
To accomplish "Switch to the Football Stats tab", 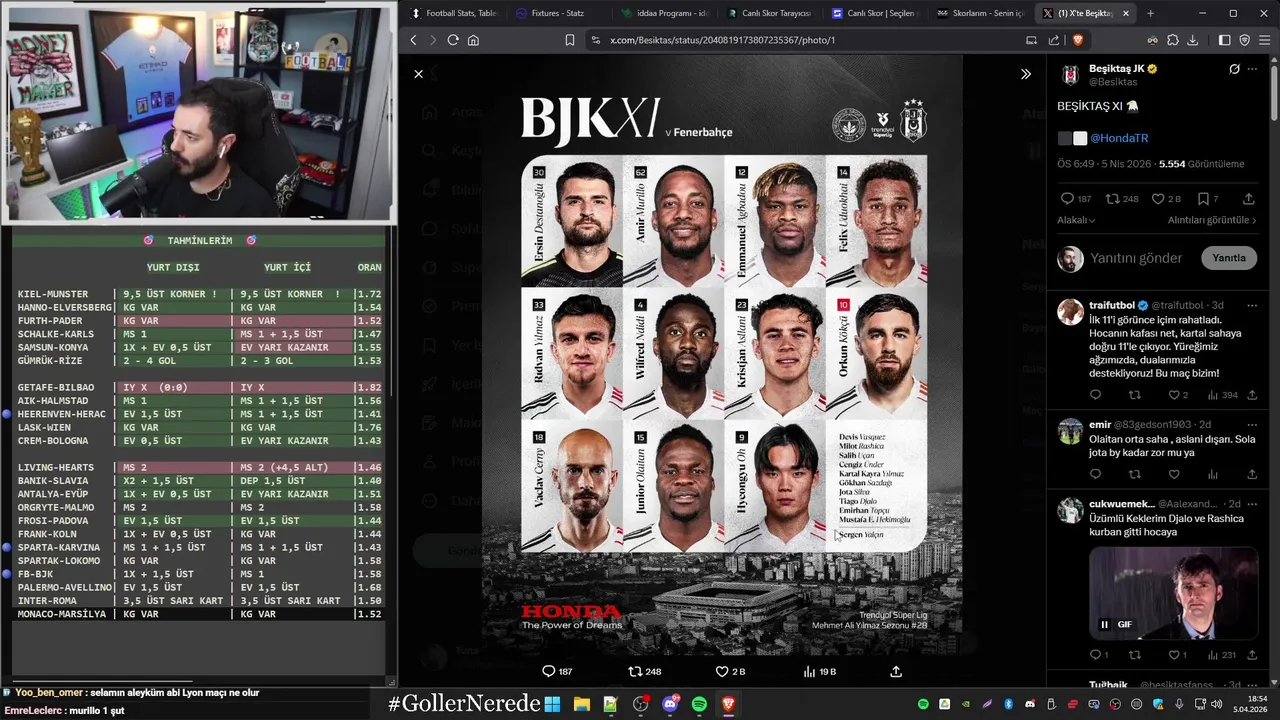I will click(x=453, y=13).
